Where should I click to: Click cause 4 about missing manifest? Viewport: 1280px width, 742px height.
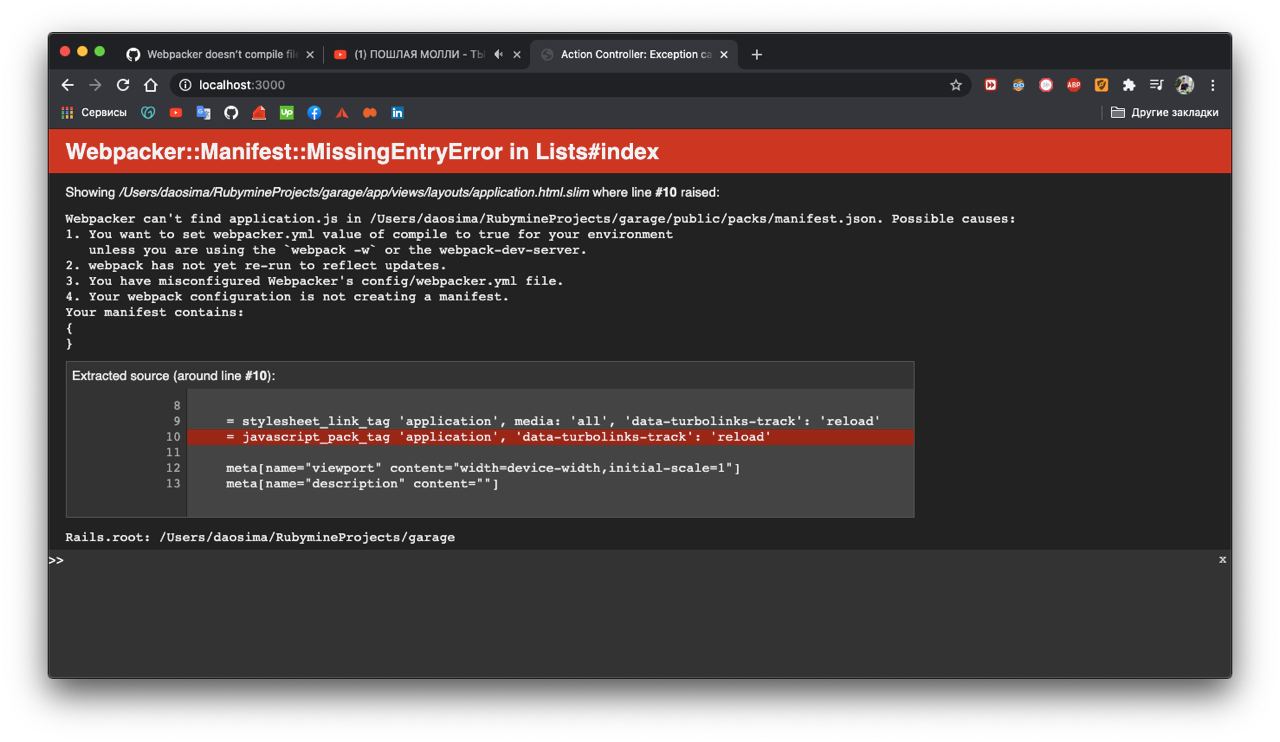[287, 297]
